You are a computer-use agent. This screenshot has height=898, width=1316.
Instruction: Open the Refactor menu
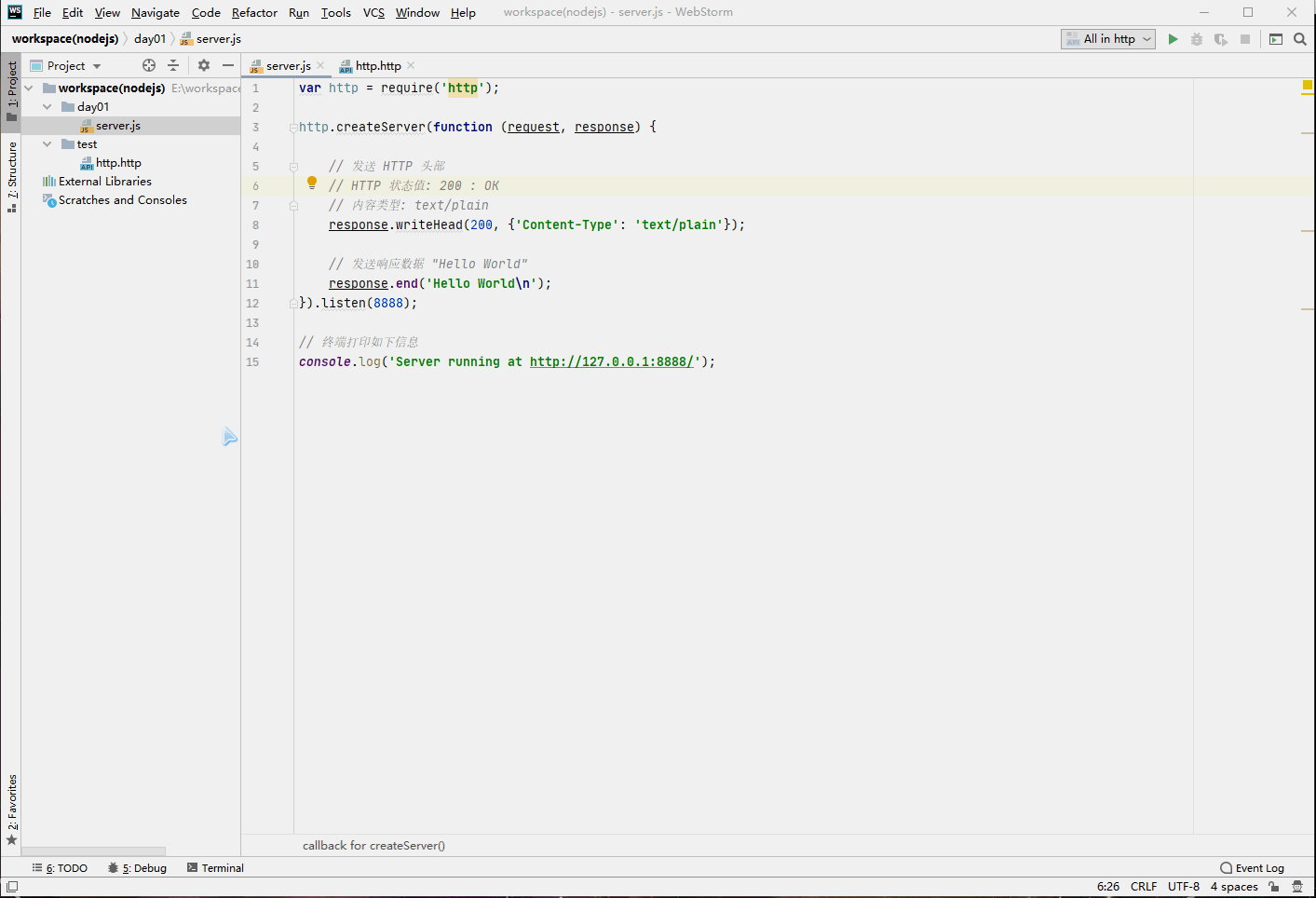(254, 12)
